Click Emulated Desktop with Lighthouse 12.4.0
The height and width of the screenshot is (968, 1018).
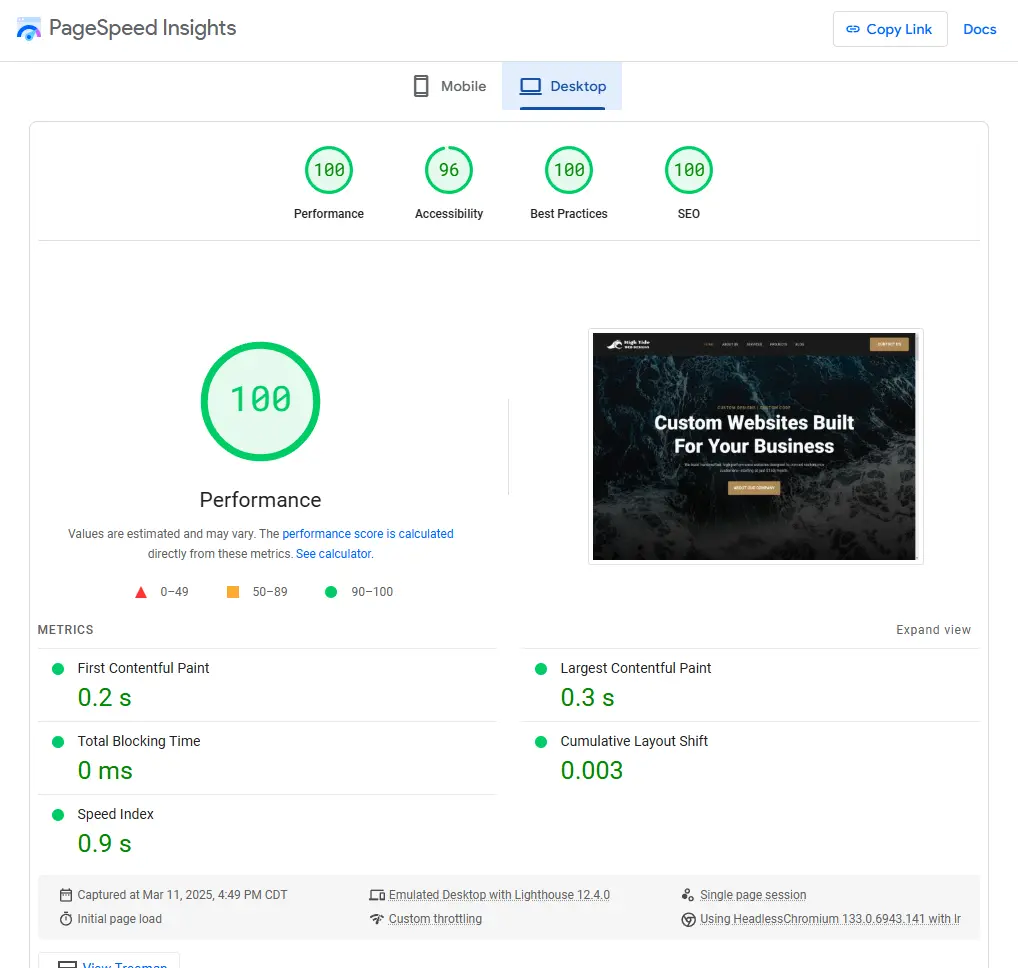point(499,895)
